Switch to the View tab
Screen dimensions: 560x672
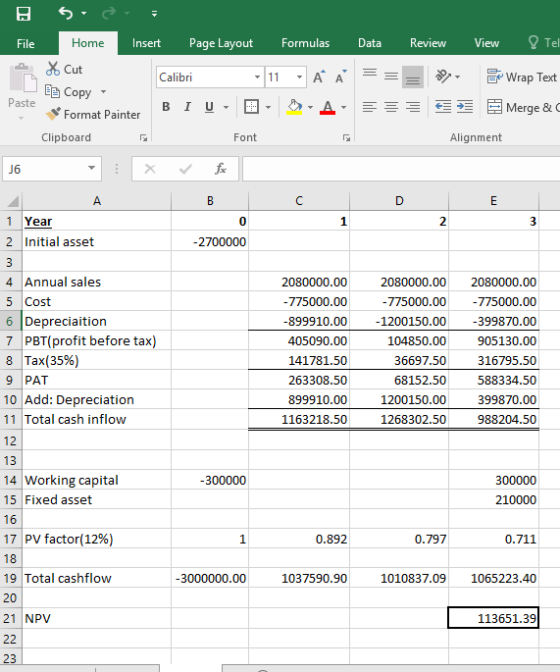tap(487, 43)
